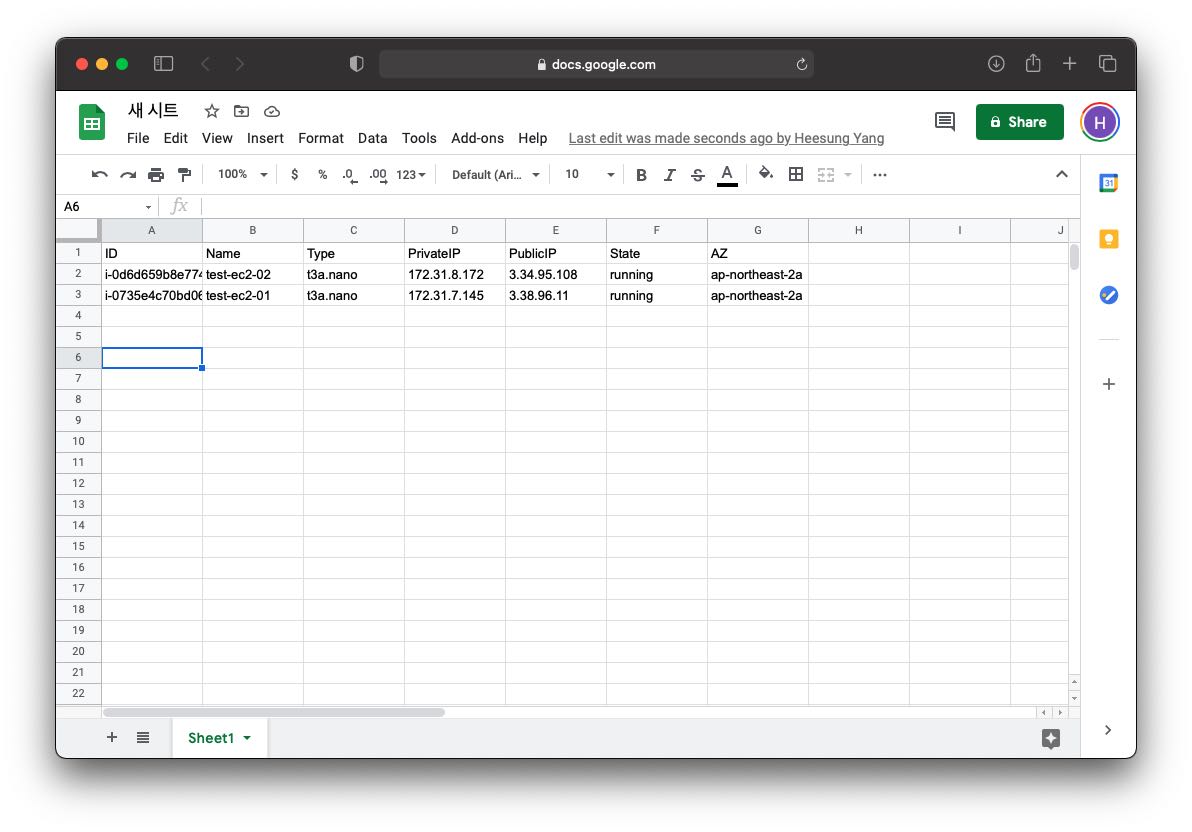Open the Sheet1 tab dropdown arrow
This screenshot has width=1192, height=832.
pos(247,738)
